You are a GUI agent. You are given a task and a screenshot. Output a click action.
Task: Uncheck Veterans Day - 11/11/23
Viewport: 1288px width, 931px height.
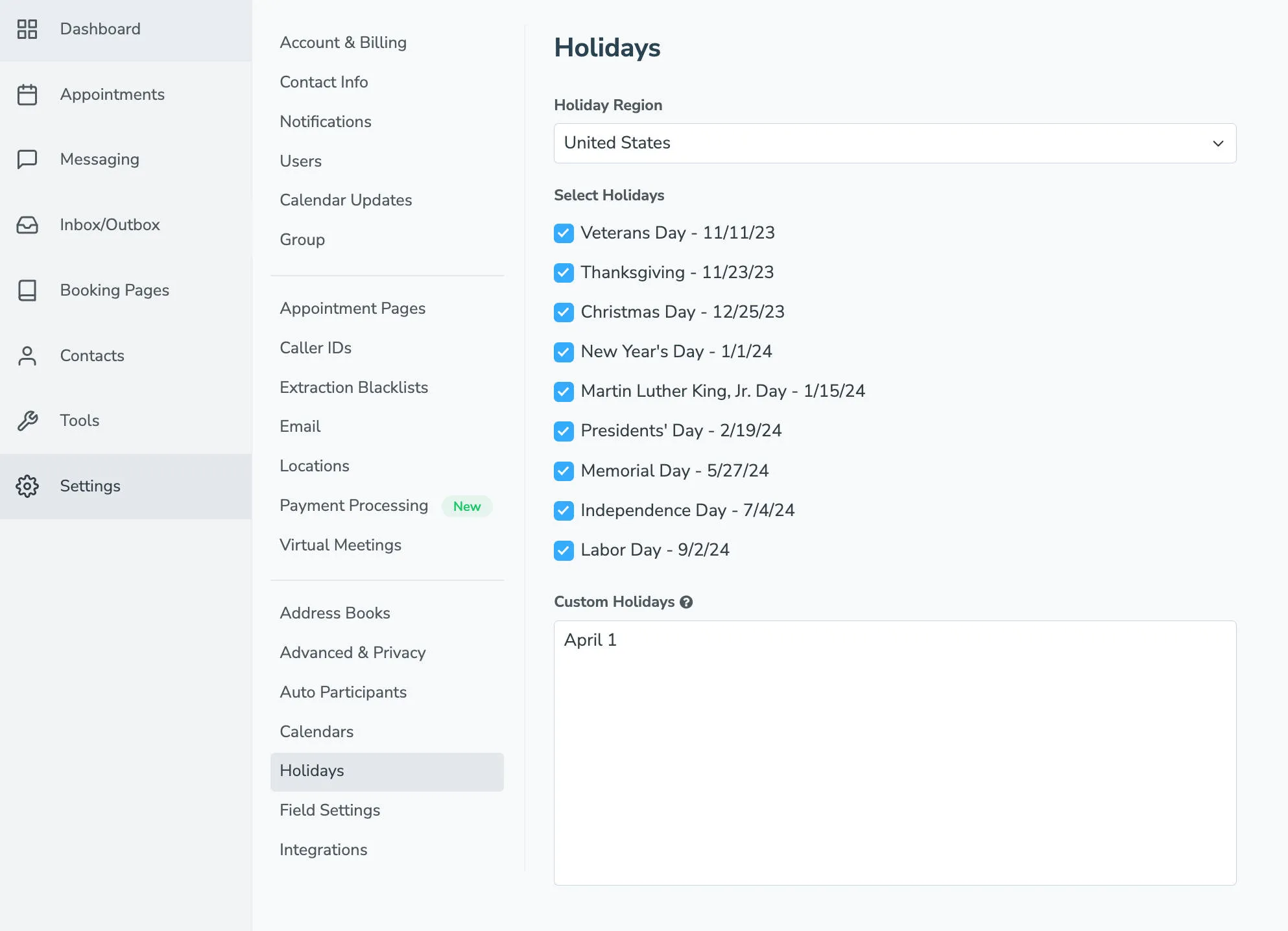[564, 233]
